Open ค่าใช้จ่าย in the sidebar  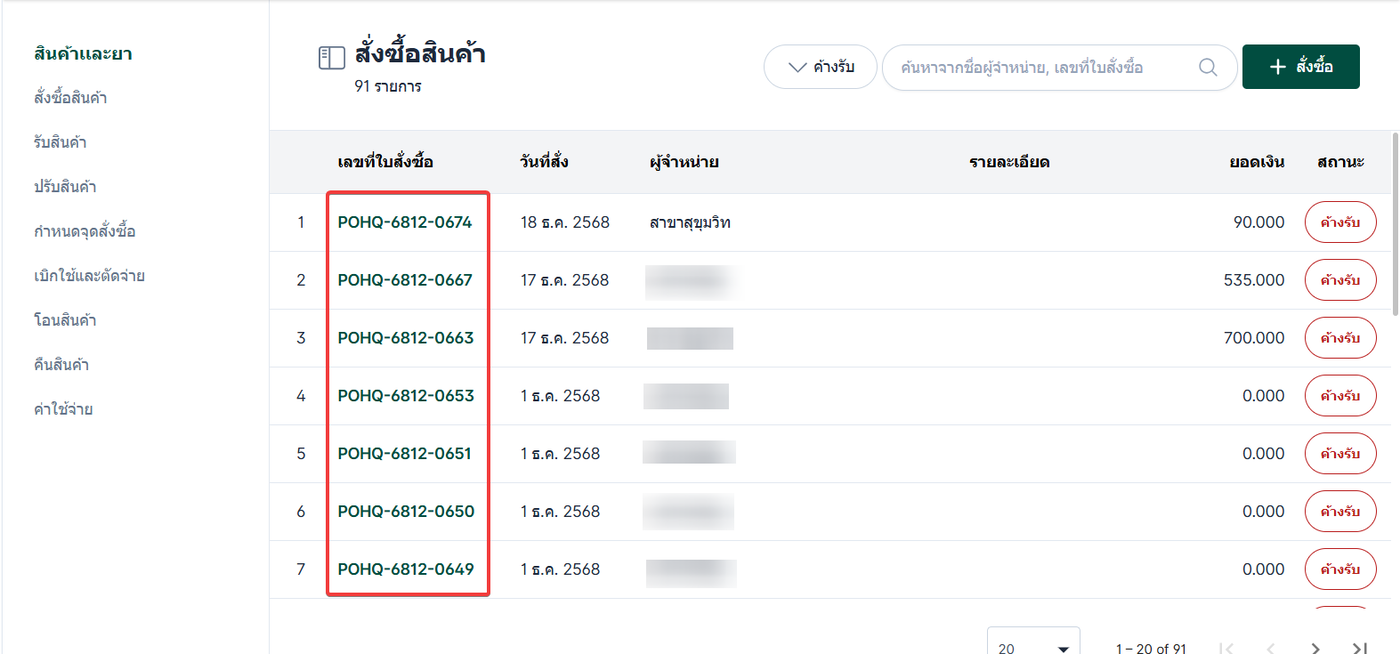click(63, 409)
